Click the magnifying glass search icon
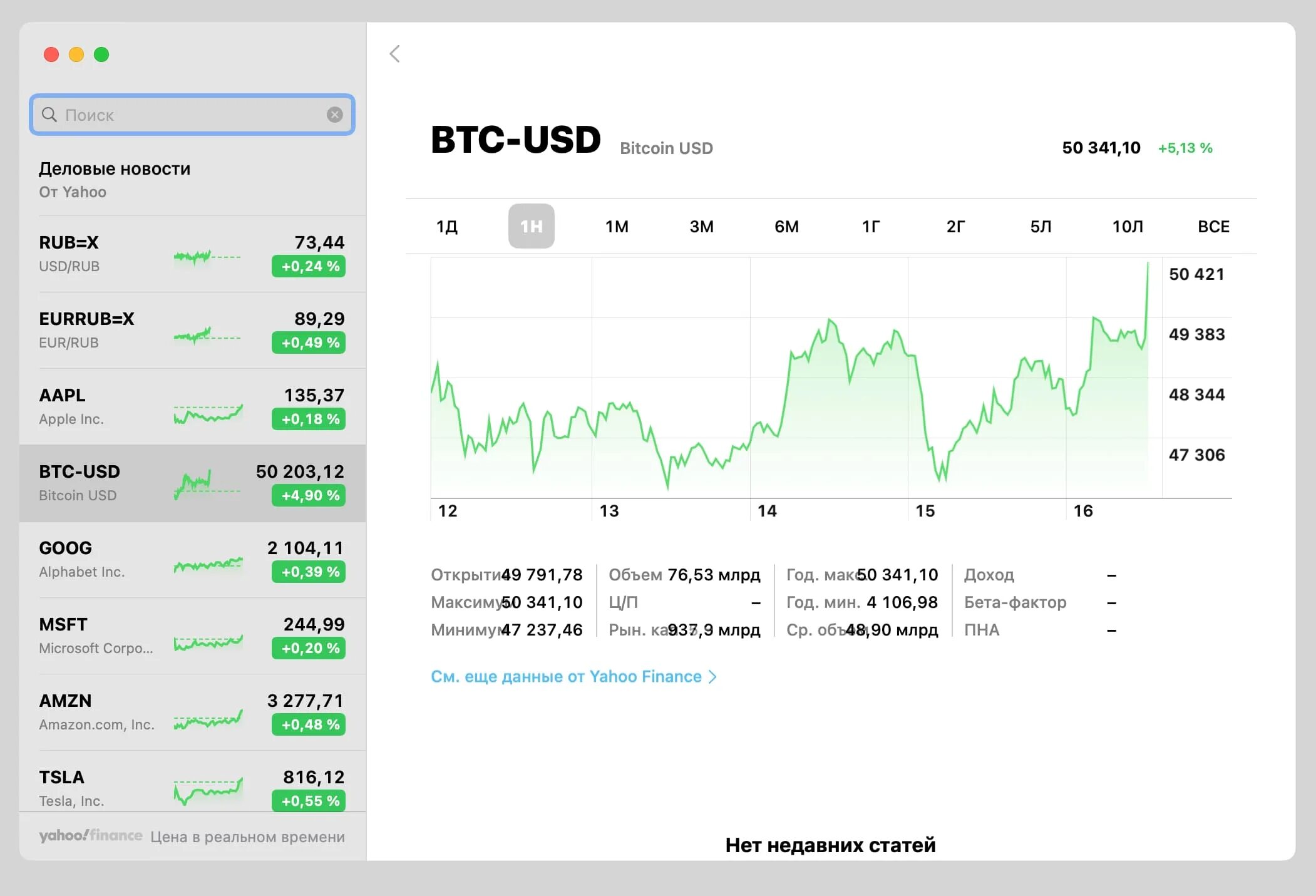Screen dimensions: 1316x896 pyautogui.click(x=49, y=115)
